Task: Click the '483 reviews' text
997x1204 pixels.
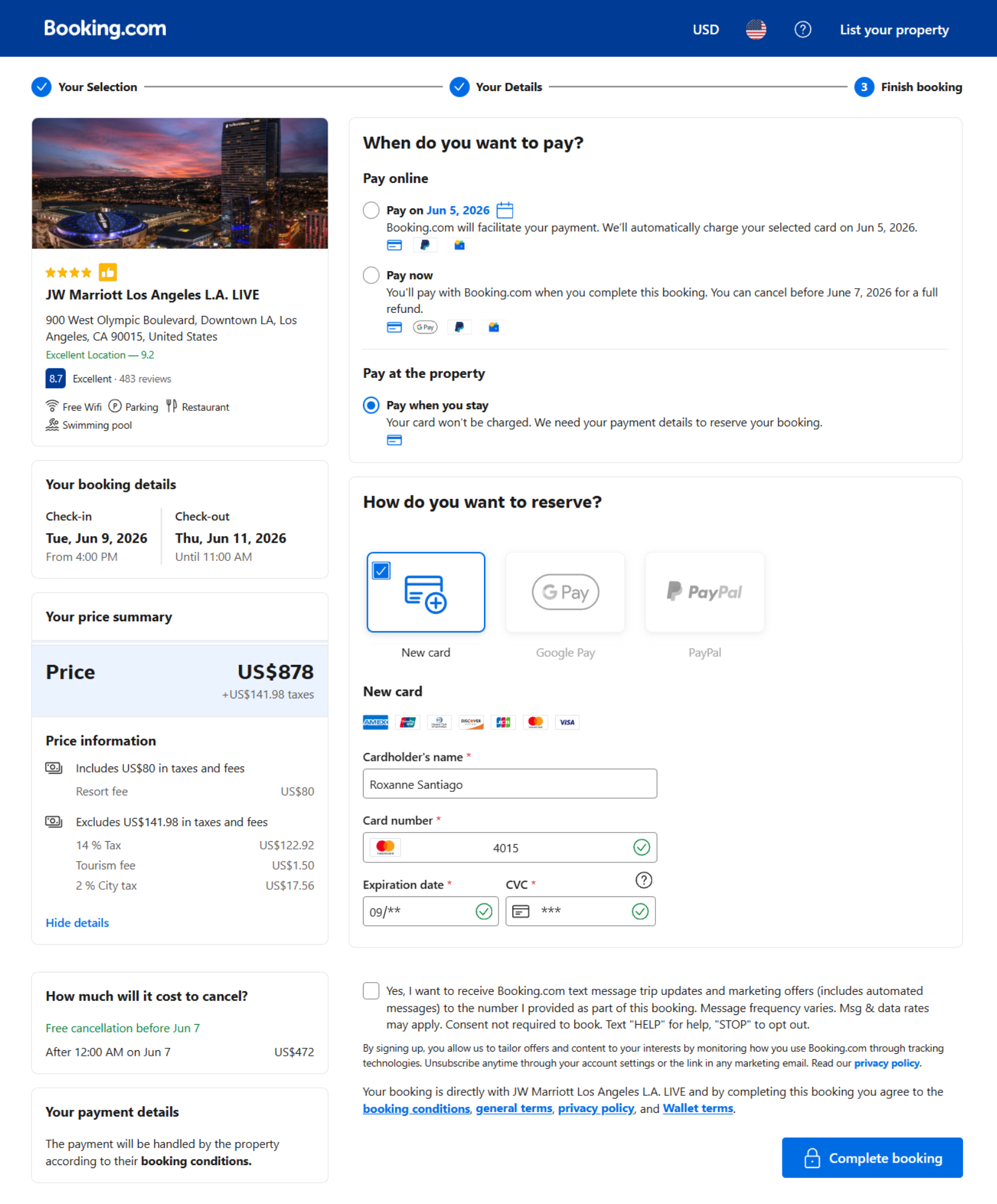Action: click(145, 379)
